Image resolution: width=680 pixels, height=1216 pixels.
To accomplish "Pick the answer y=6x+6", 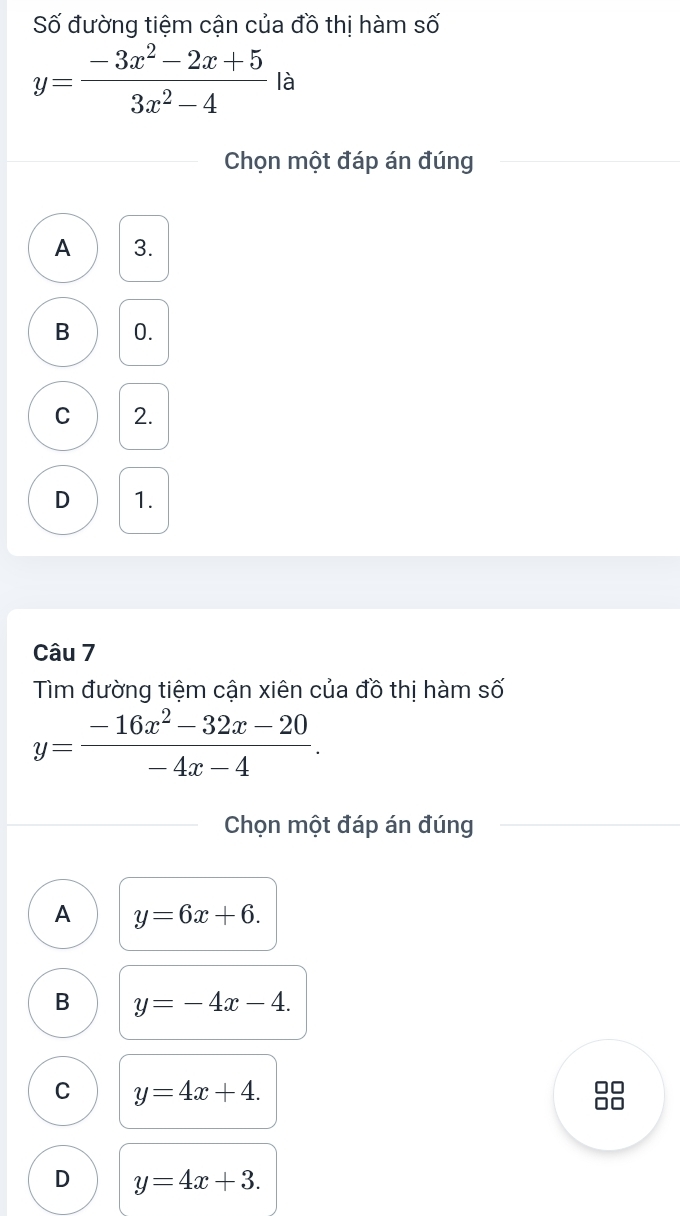I will point(198,913).
